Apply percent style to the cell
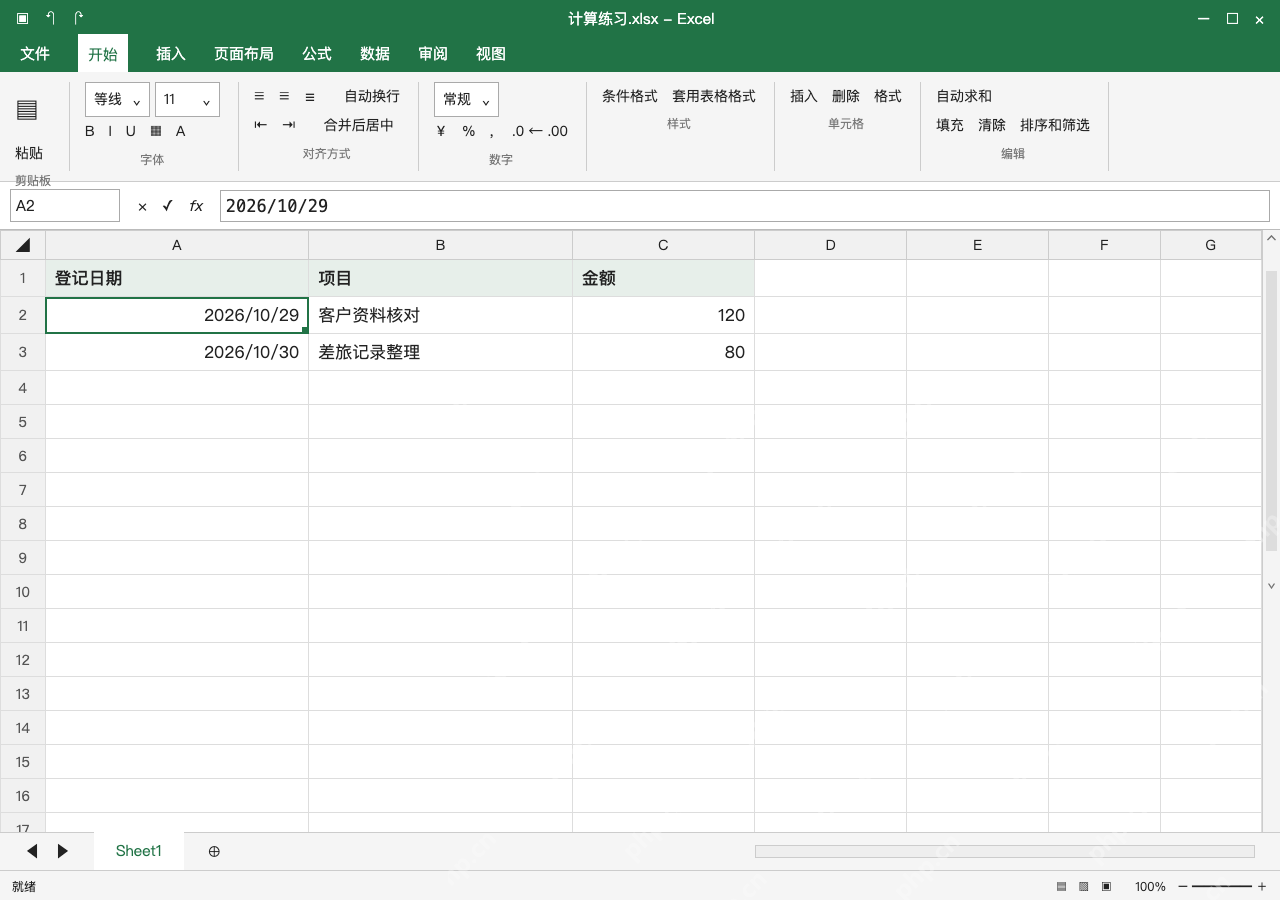The width and height of the screenshot is (1280, 900). pyautogui.click(x=468, y=131)
